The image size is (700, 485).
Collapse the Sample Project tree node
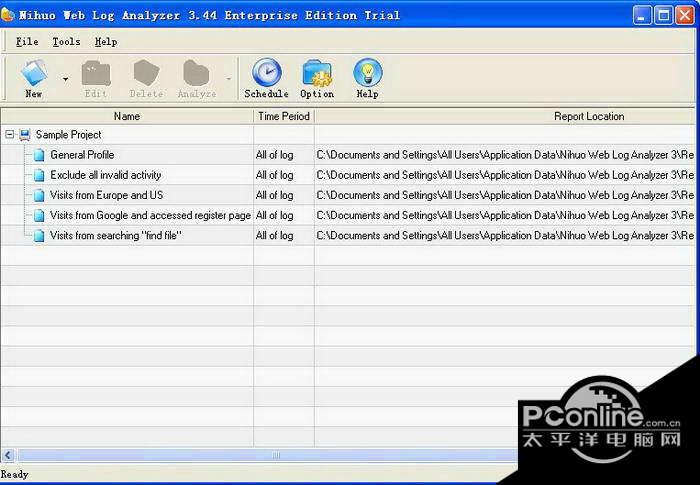[9, 134]
